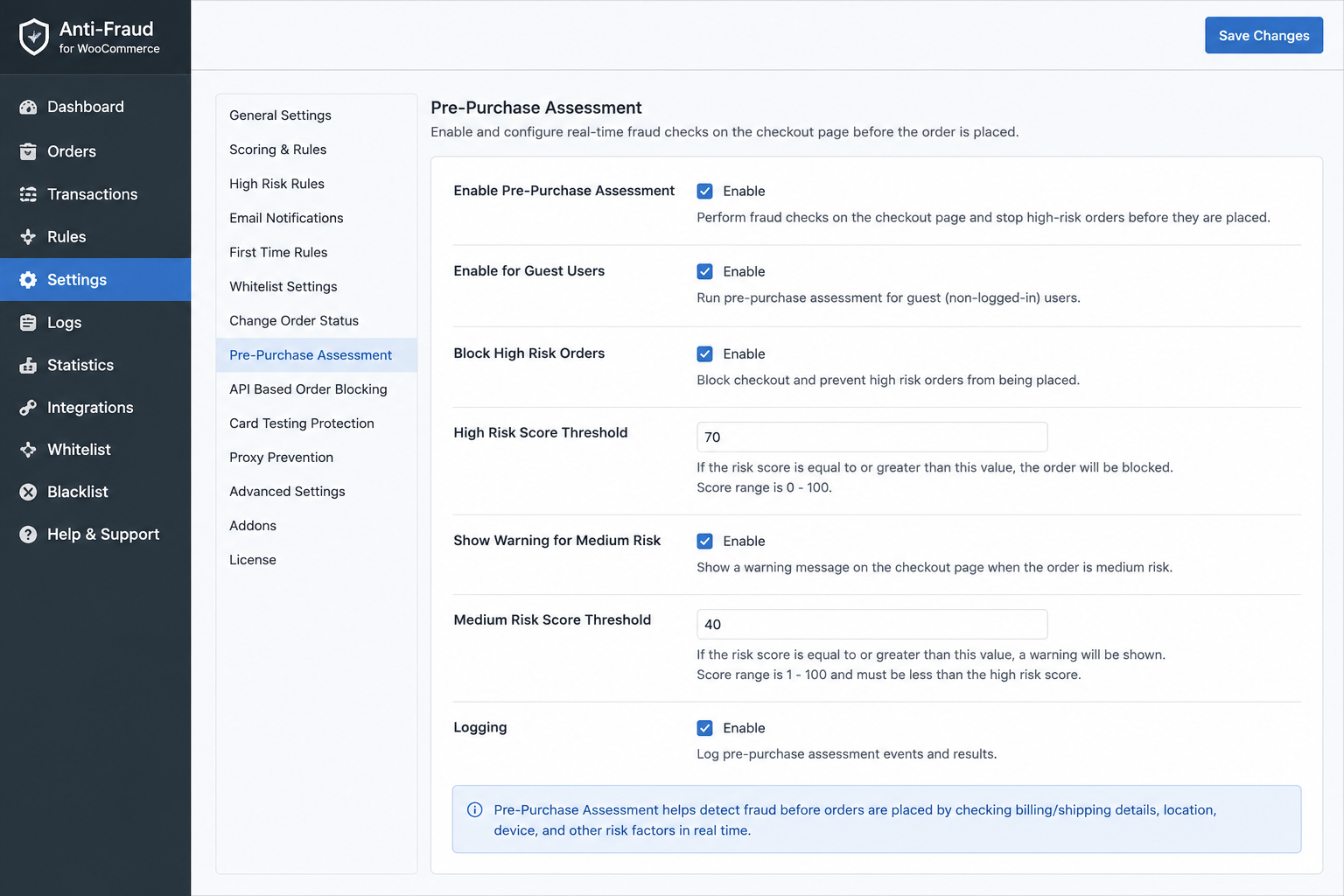Click the Help & Support question icon
Viewport: 1344px width, 896px height.
coord(28,535)
